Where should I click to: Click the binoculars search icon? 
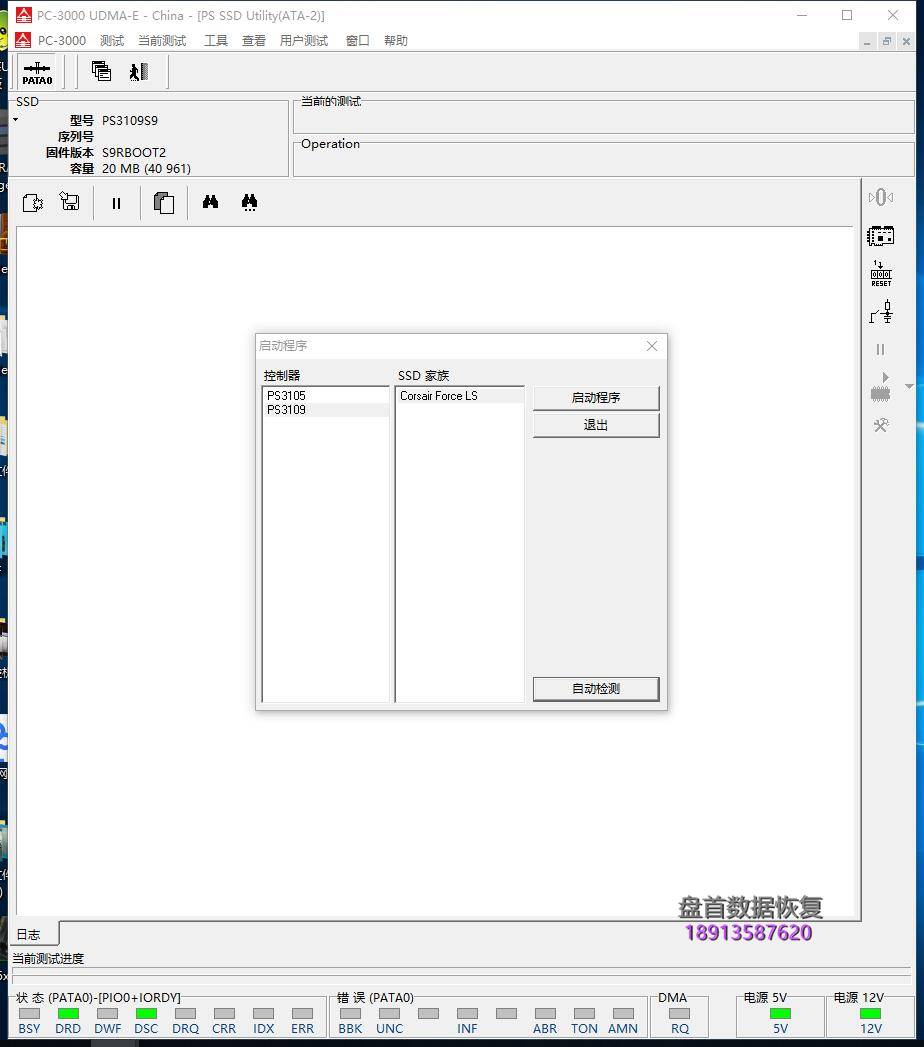tap(210, 202)
